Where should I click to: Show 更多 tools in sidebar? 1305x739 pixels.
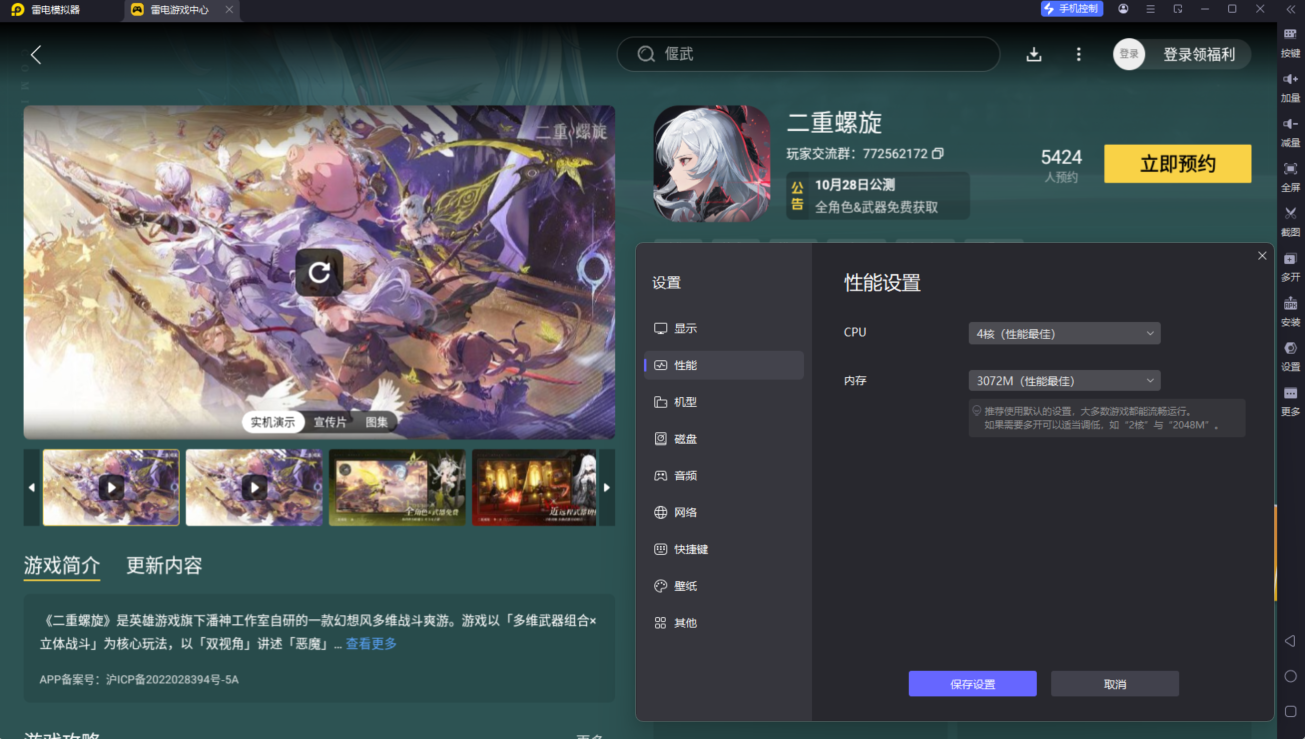[x=1290, y=401]
